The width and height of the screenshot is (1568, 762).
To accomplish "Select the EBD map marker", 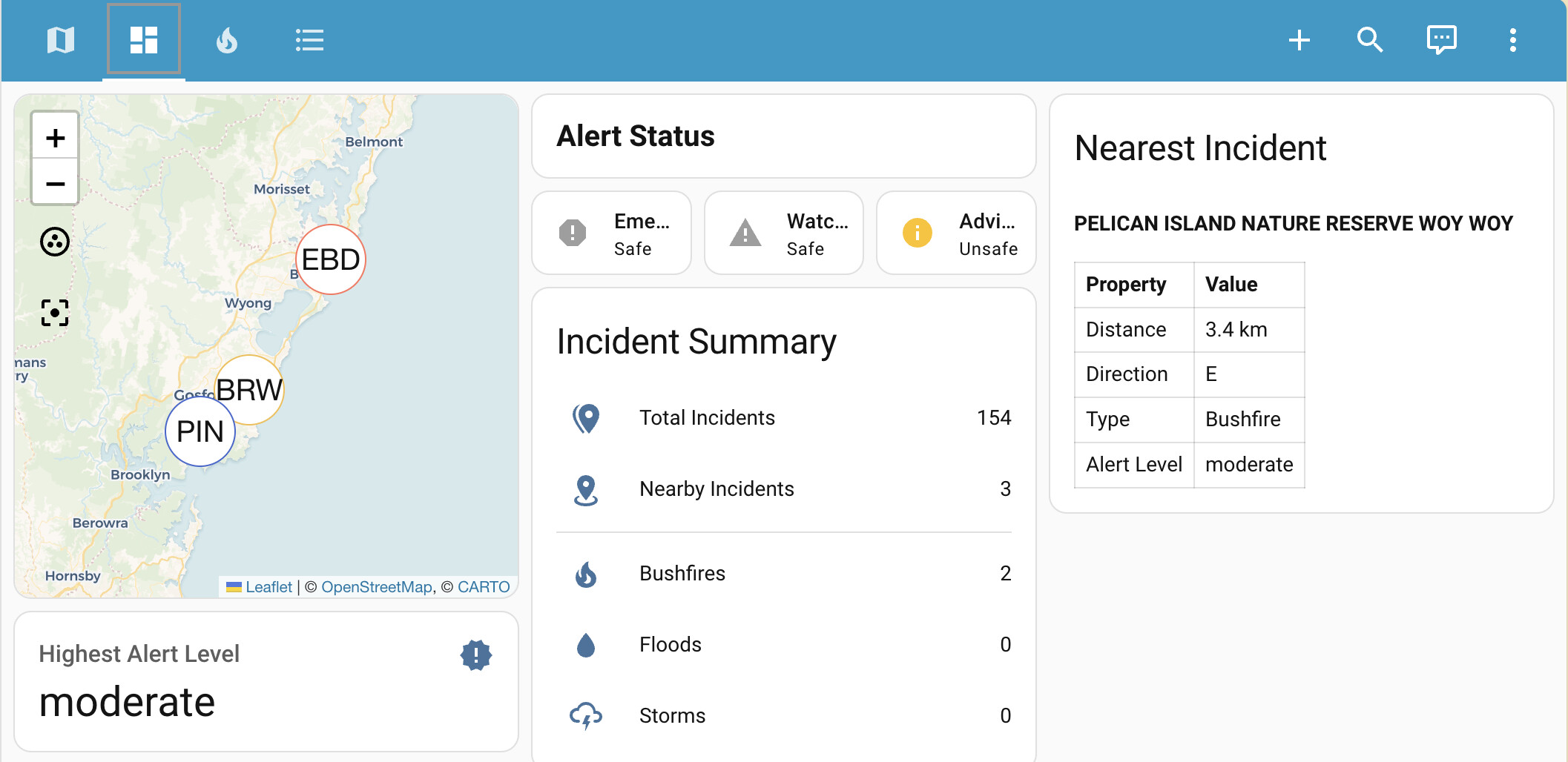I will 331,259.
